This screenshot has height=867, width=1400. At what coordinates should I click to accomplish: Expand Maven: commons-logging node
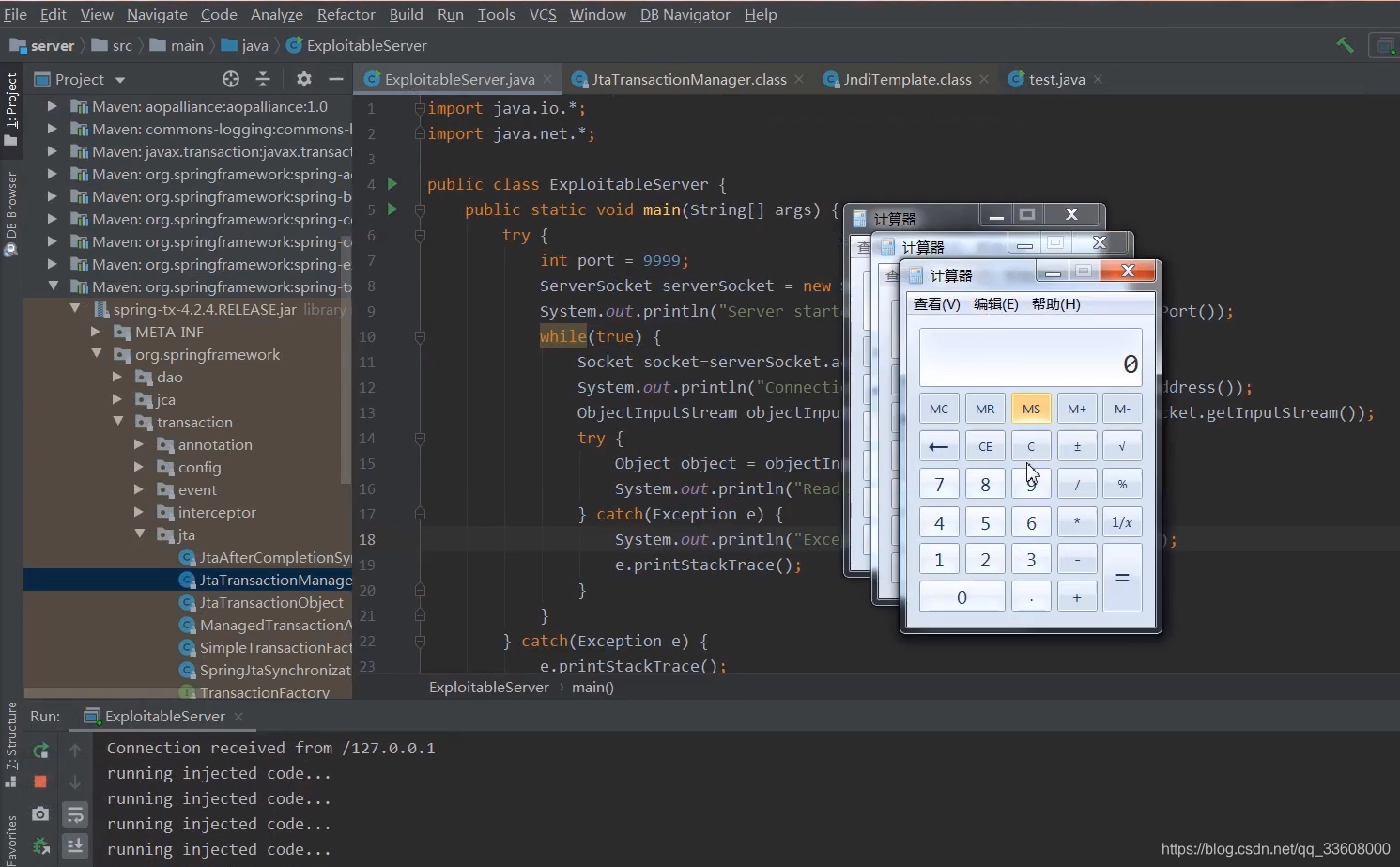point(53,129)
